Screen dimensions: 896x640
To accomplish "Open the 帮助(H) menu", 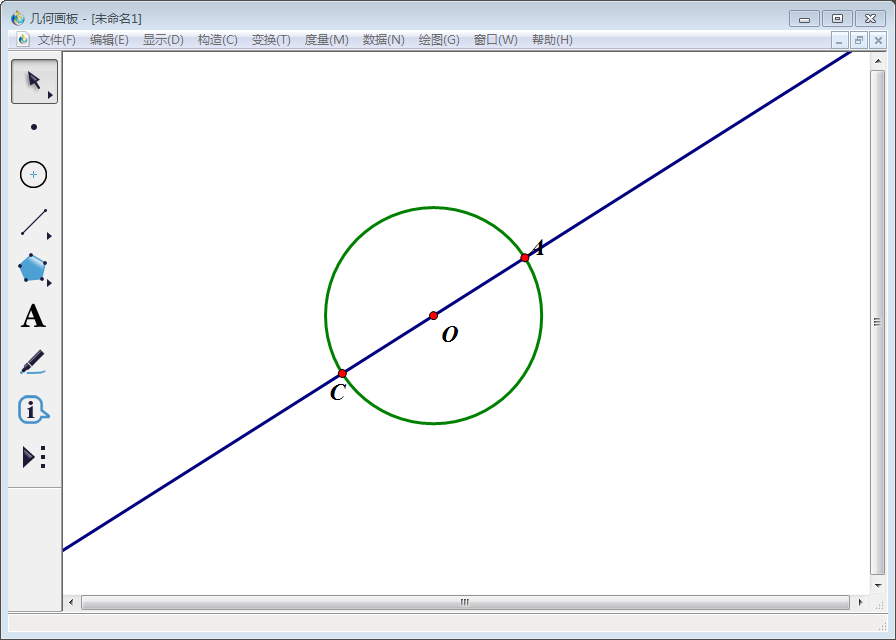I will pos(552,40).
